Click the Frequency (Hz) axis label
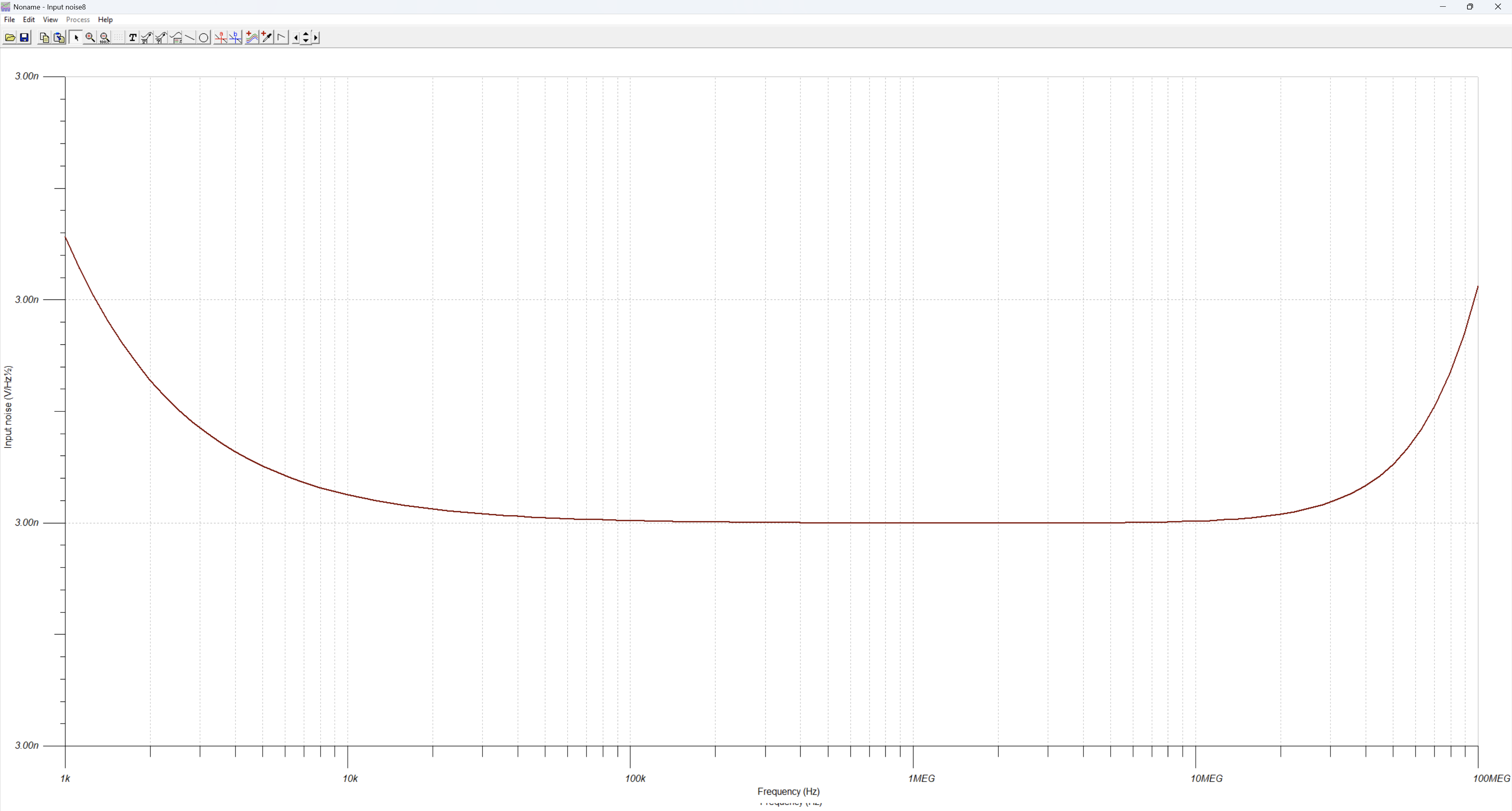The height and width of the screenshot is (811, 1512). (788, 791)
